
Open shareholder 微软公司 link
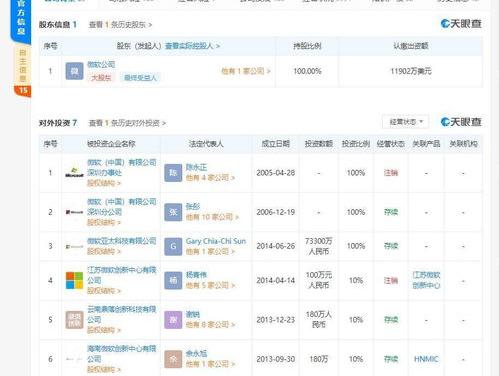point(101,64)
